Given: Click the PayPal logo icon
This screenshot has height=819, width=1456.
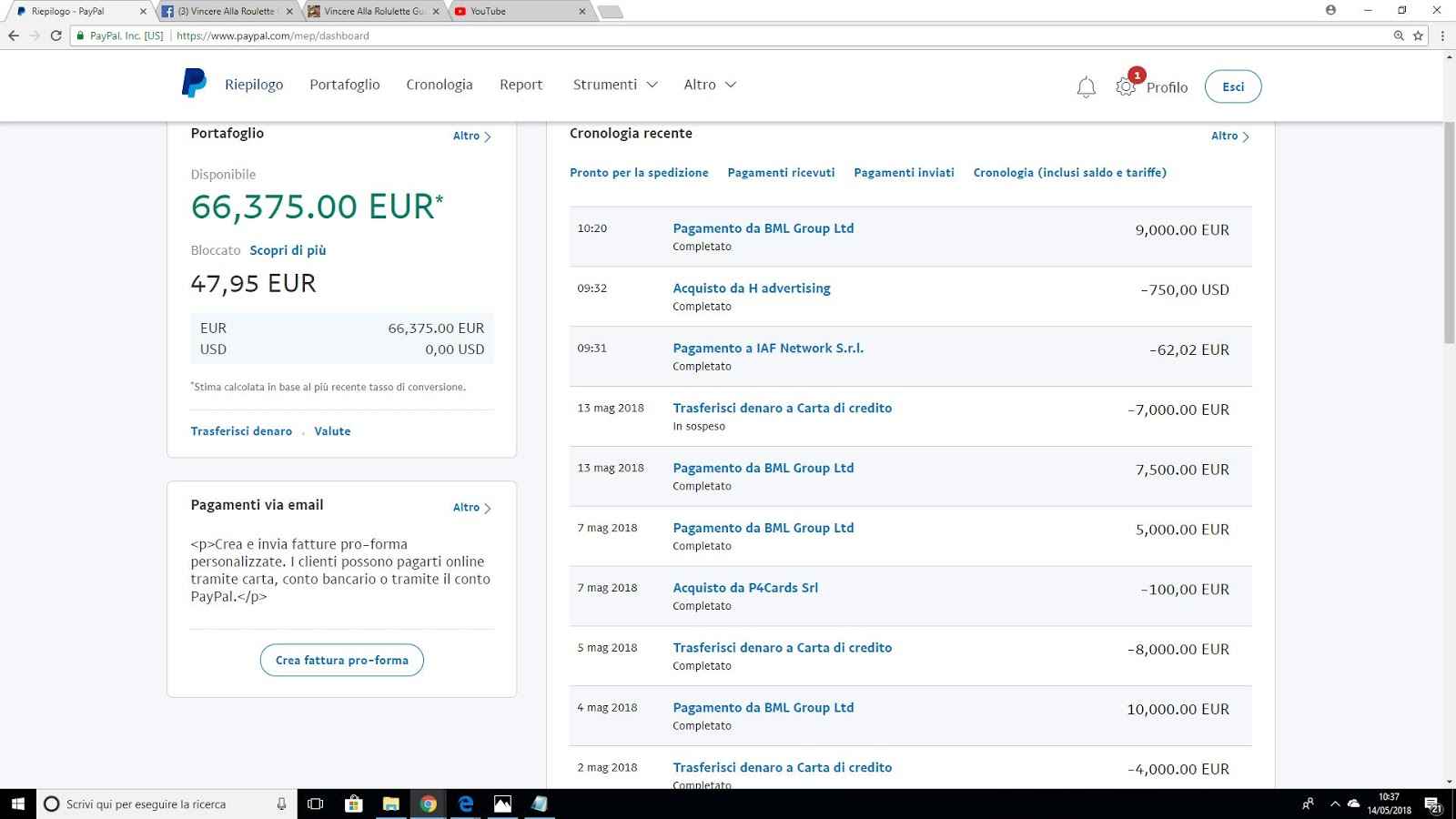Looking at the screenshot, I should click(194, 84).
